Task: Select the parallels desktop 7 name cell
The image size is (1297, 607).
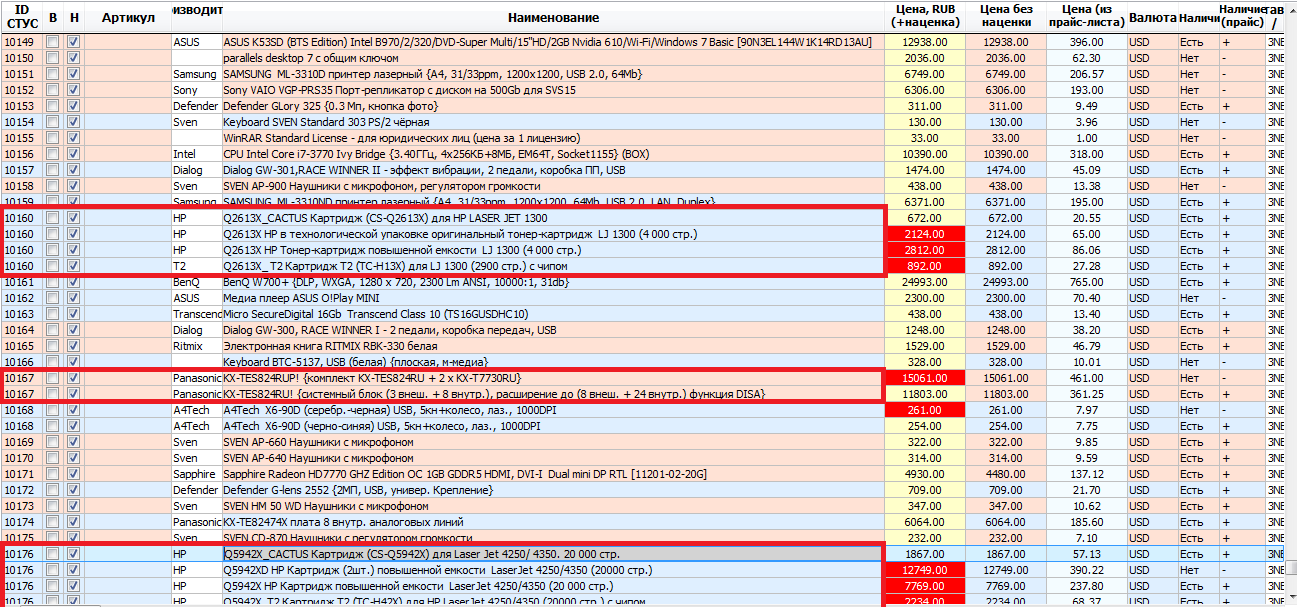Action: pyautogui.click(x=553, y=58)
